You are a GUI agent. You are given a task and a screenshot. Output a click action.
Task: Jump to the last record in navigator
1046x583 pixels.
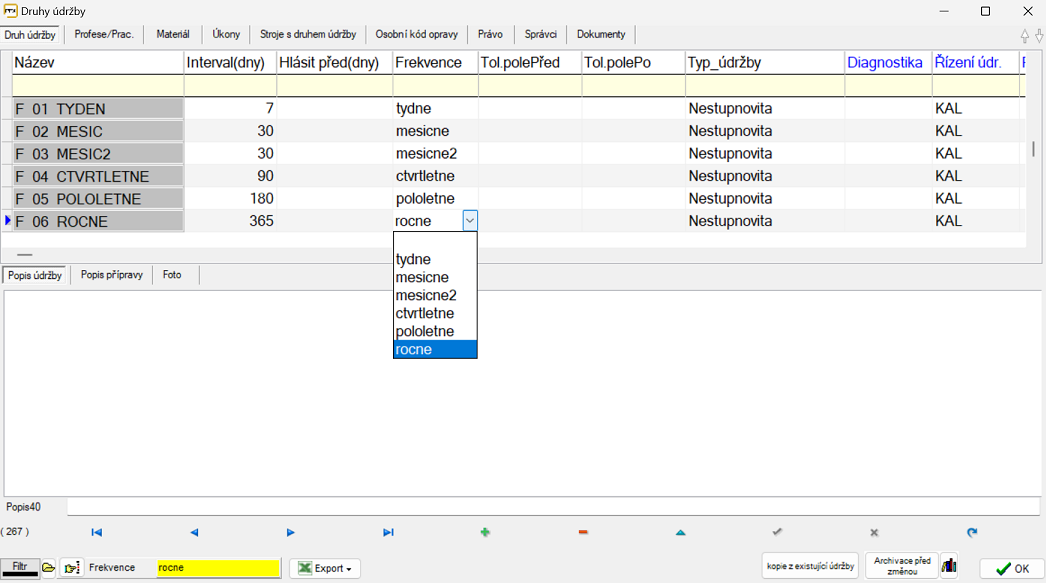coord(388,532)
